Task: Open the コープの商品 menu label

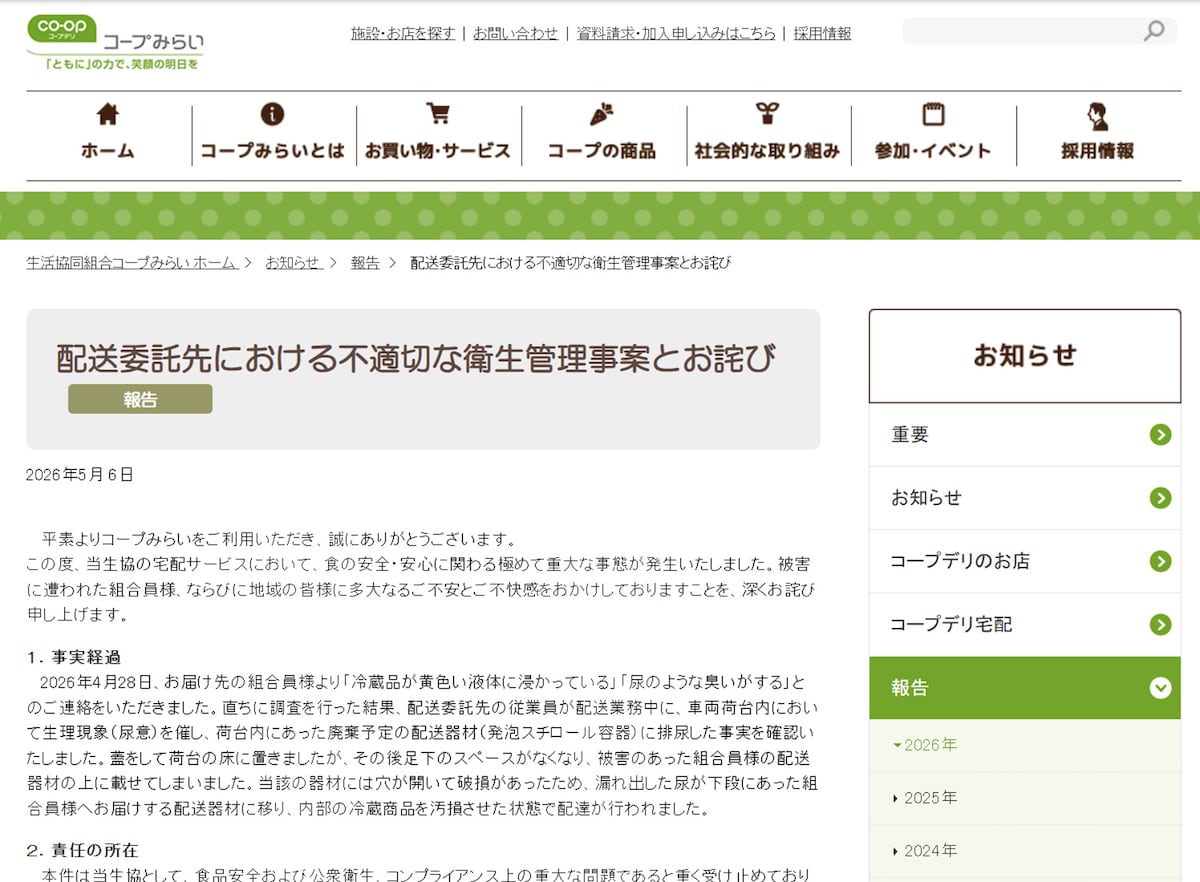Action: point(602,151)
